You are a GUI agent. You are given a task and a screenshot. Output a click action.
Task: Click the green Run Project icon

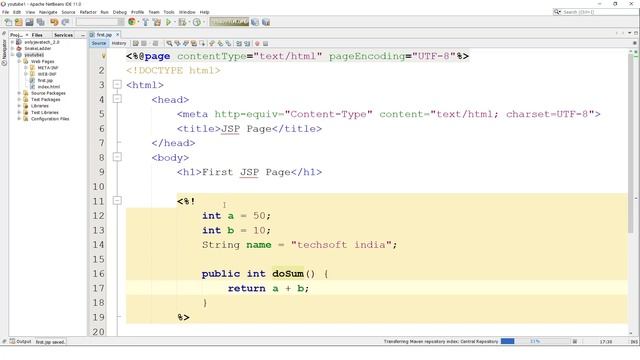tap(168, 22)
